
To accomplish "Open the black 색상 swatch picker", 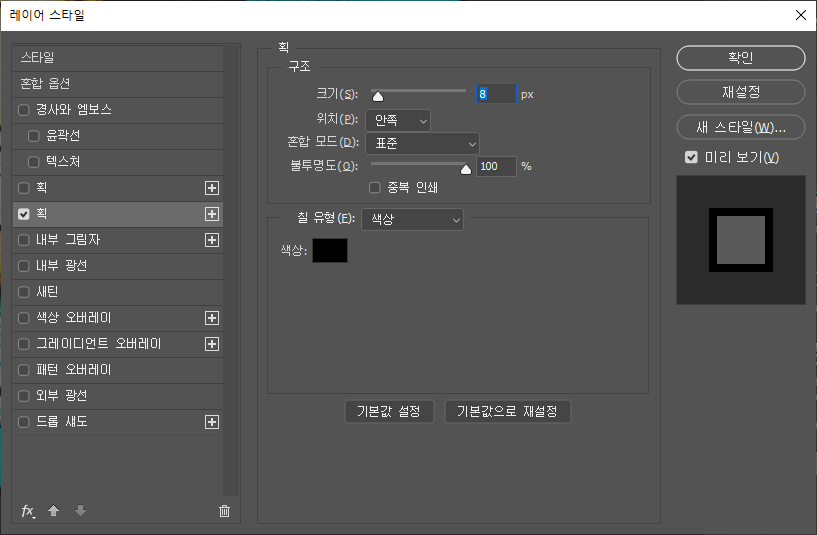I will tap(330, 251).
